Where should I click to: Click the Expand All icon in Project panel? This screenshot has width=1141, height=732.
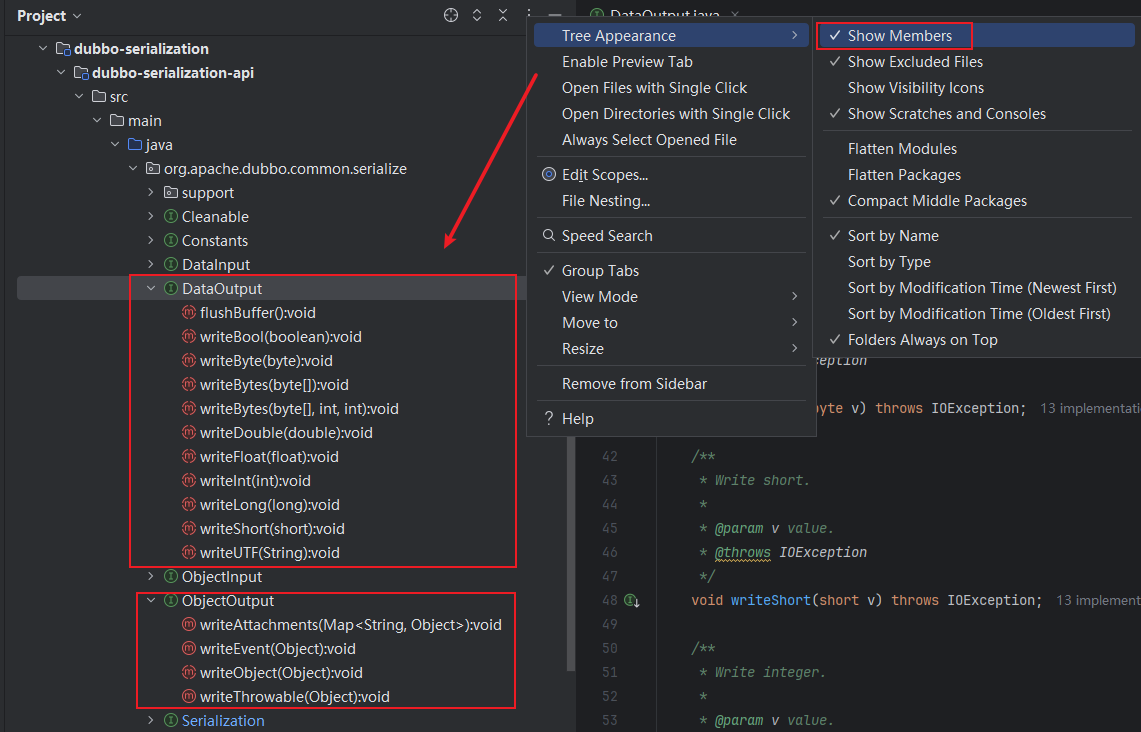[477, 16]
